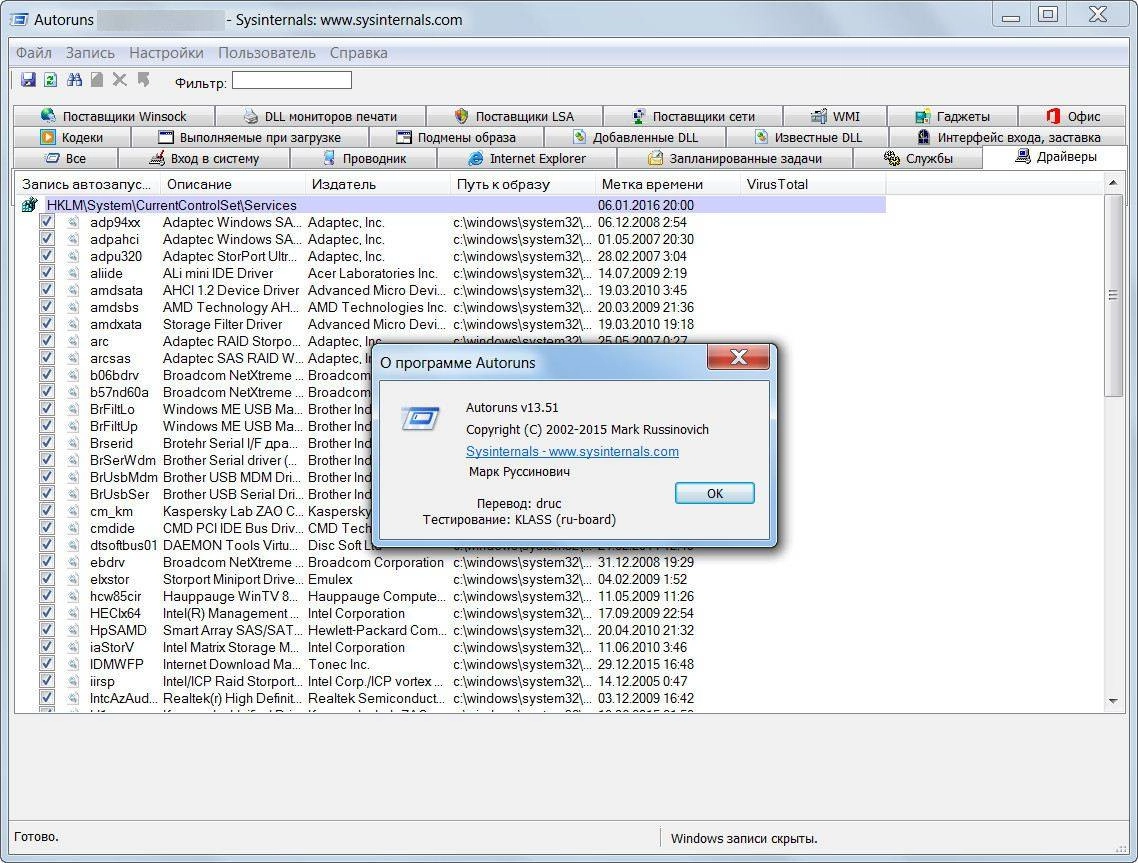Switch to the Все tab
The height and width of the screenshot is (863, 1138).
click(65, 158)
